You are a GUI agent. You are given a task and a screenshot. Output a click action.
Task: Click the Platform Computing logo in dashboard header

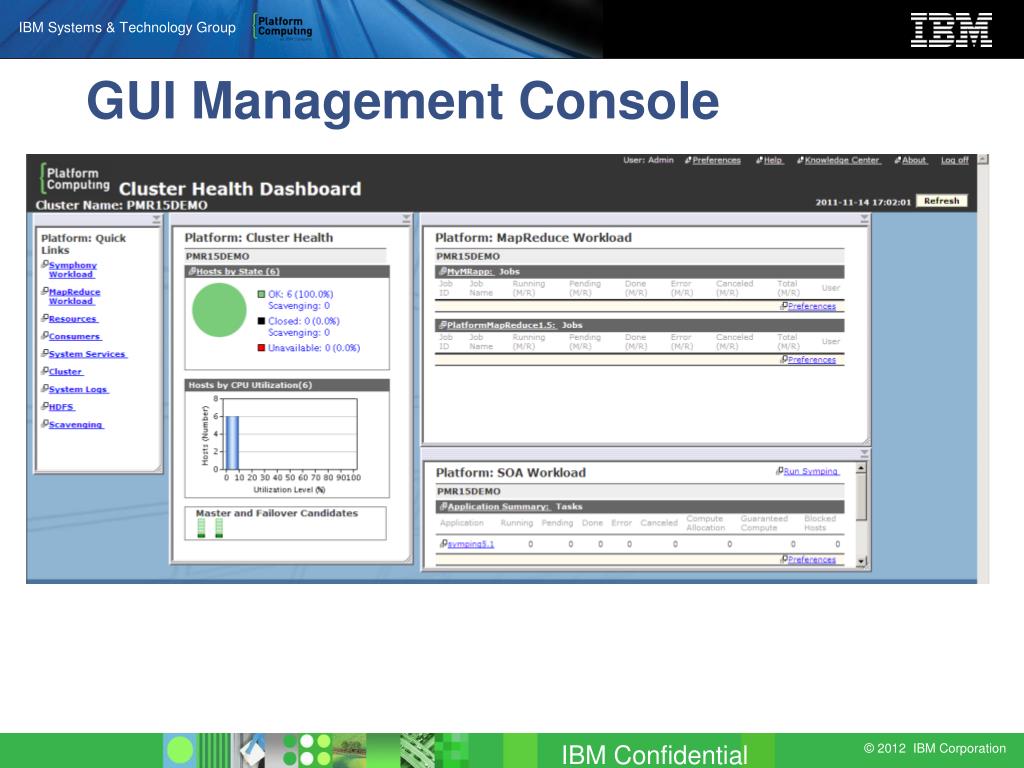pyautogui.click(x=74, y=178)
